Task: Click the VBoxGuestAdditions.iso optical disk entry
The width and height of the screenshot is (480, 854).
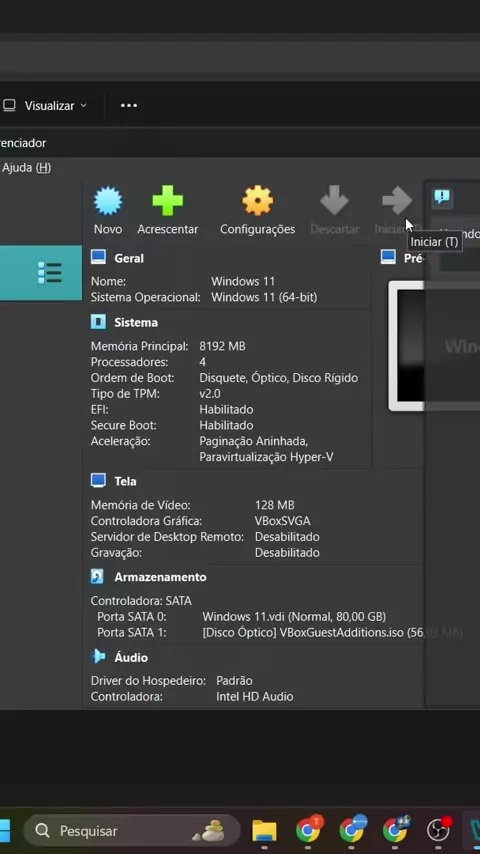Action: click(x=332, y=632)
